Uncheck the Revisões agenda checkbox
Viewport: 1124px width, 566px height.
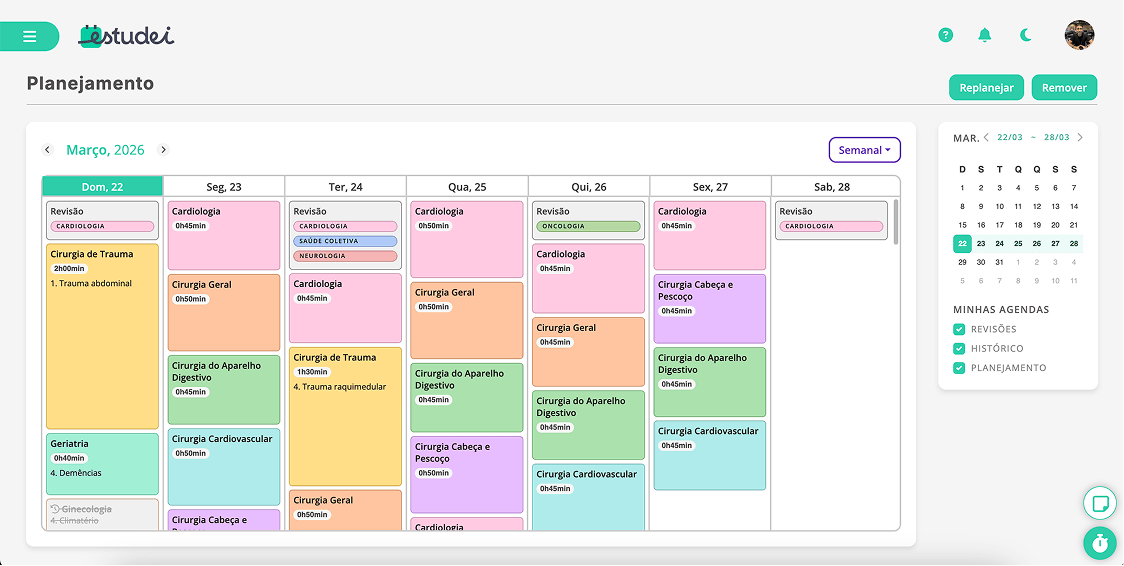959,329
